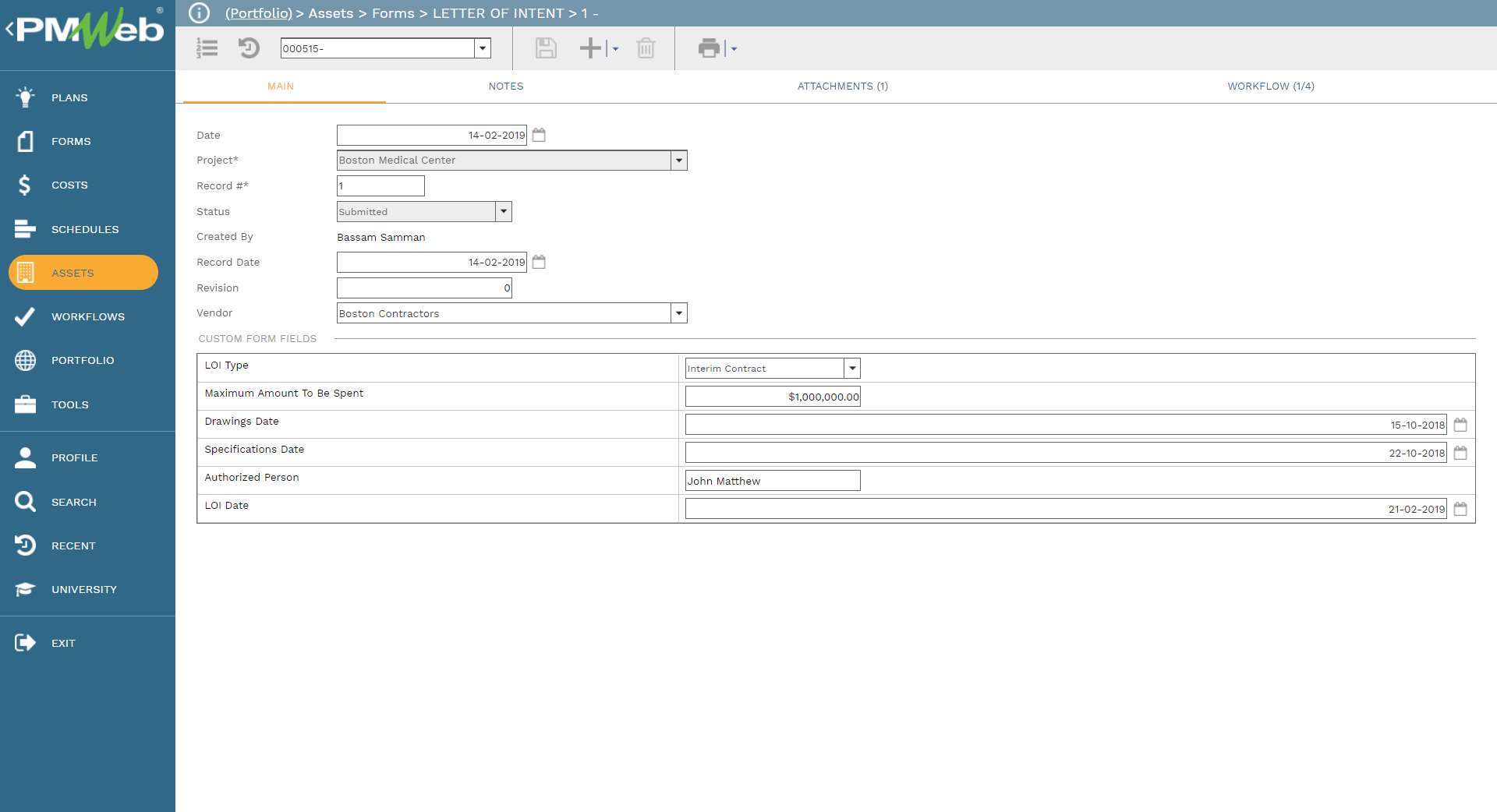Switch to the Notes tab

[x=505, y=86]
